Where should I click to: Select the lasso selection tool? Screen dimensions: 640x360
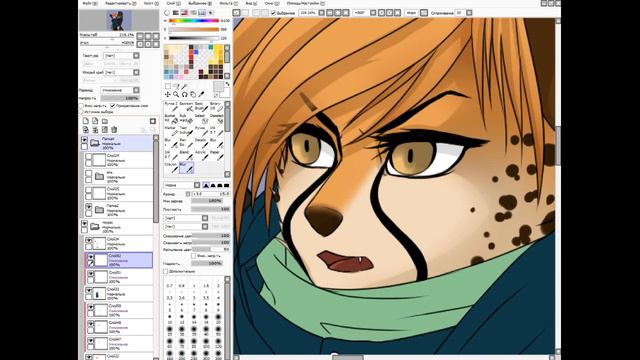[176, 86]
